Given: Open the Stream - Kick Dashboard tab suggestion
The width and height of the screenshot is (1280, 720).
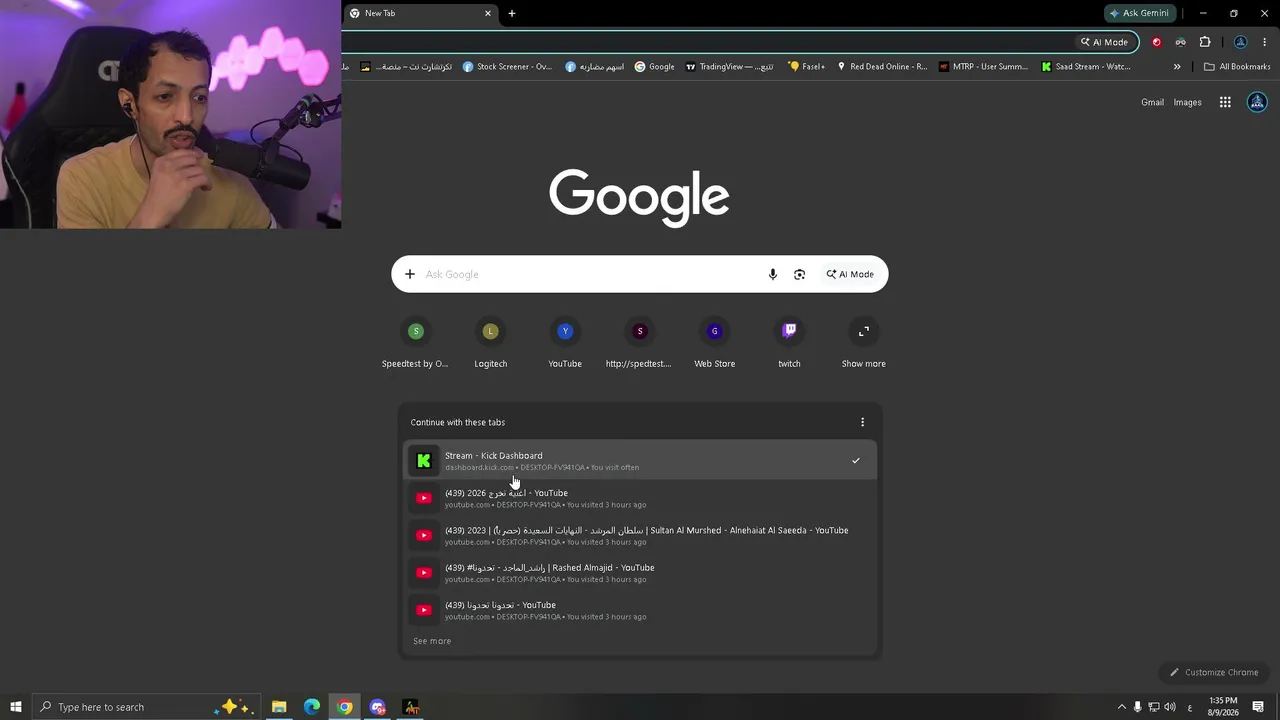Looking at the screenshot, I should click(640, 460).
